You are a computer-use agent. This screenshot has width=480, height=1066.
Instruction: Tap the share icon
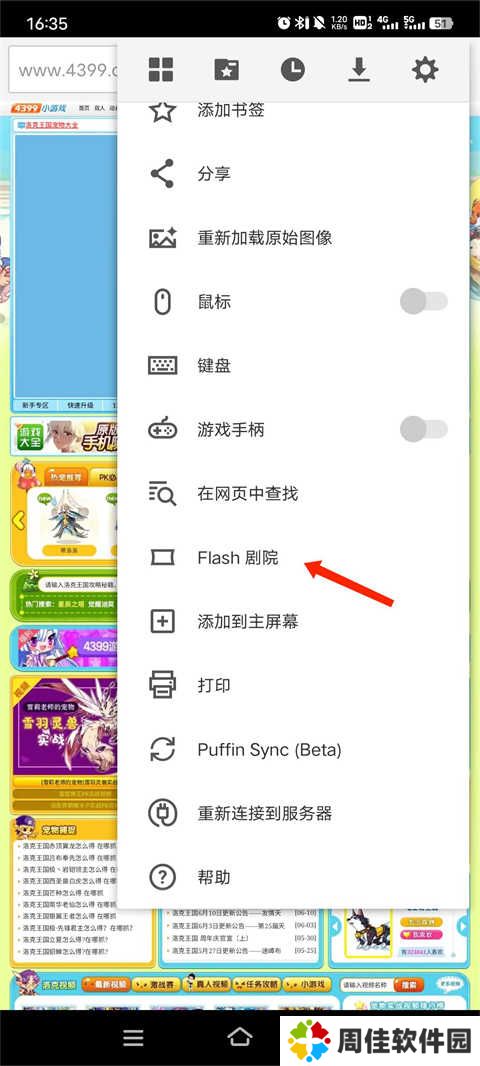pos(162,174)
